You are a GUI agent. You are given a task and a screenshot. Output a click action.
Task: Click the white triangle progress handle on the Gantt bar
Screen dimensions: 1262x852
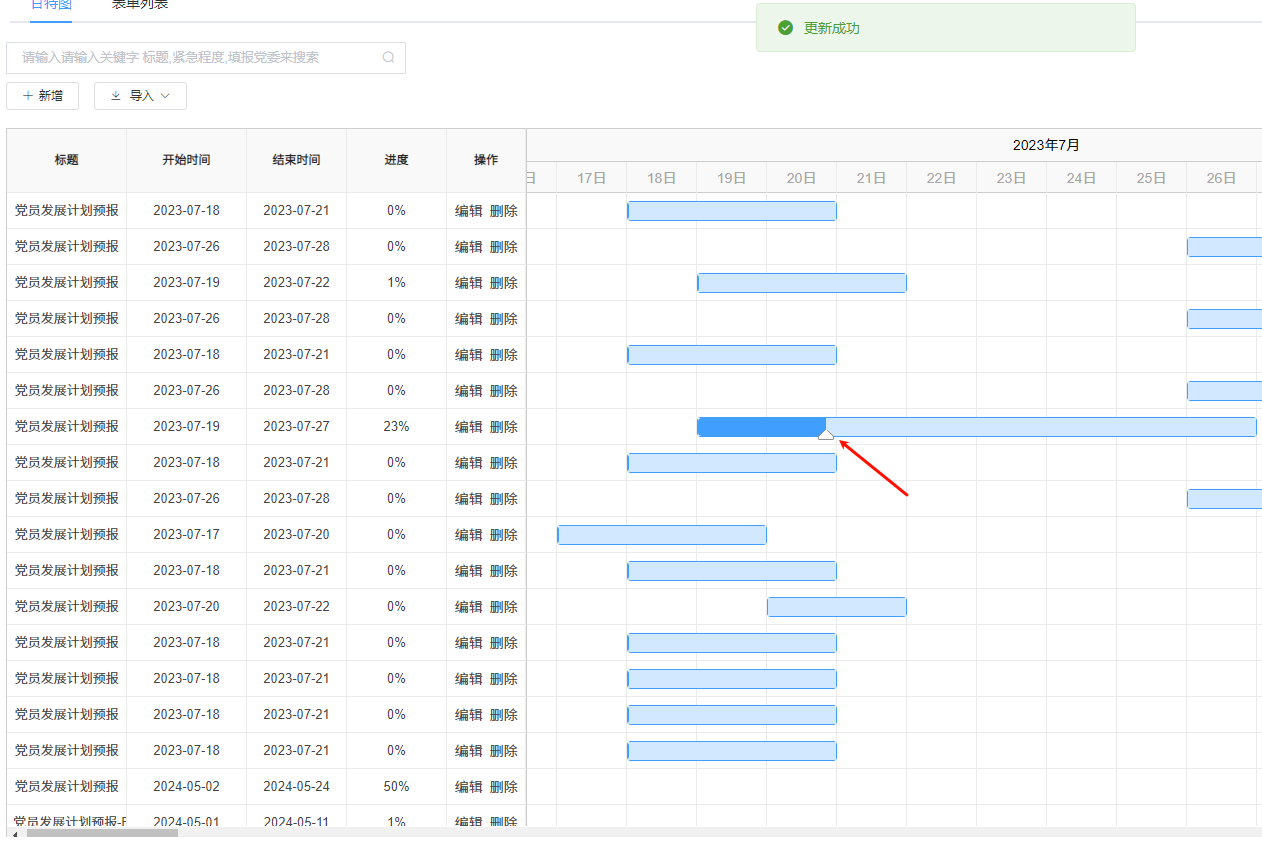pos(826,434)
